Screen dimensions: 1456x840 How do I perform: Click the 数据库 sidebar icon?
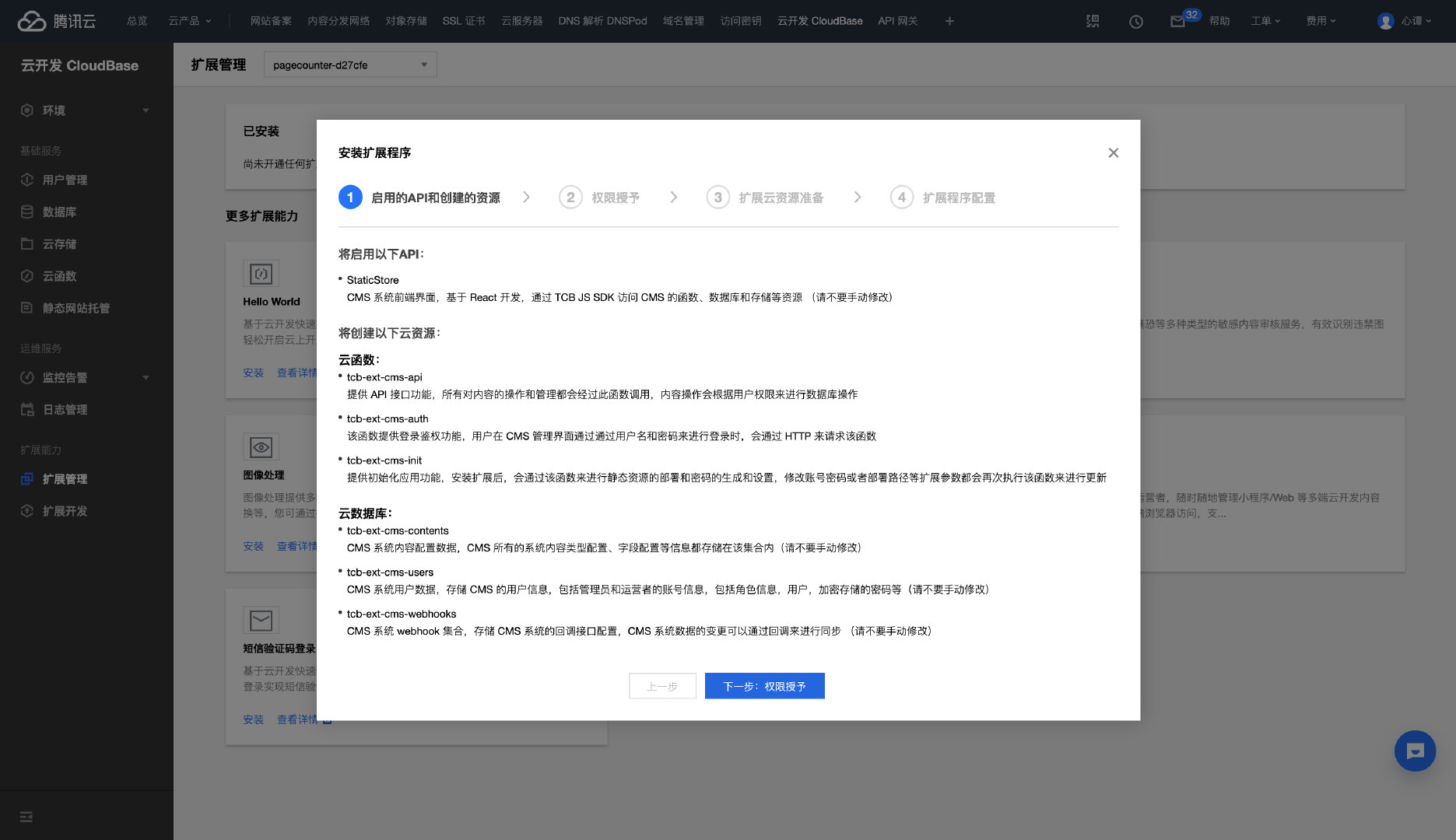click(x=27, y=212)
